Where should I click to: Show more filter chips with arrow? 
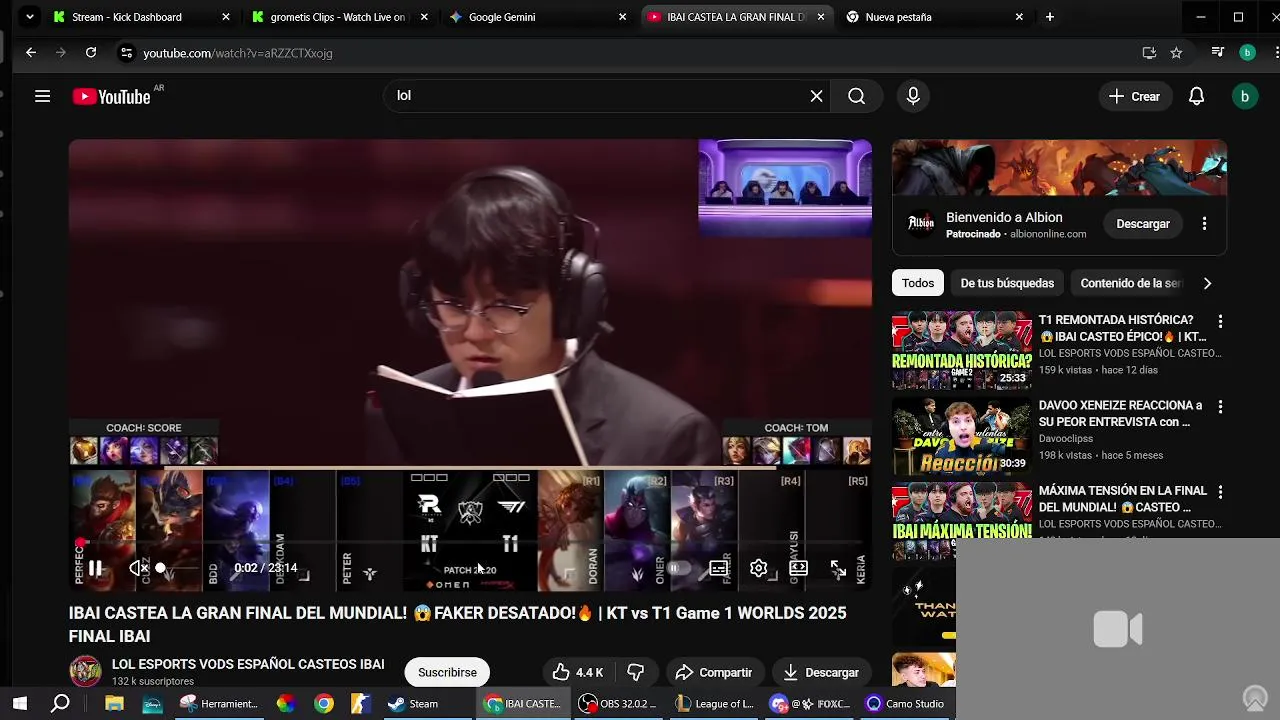tap(1207, 283)
